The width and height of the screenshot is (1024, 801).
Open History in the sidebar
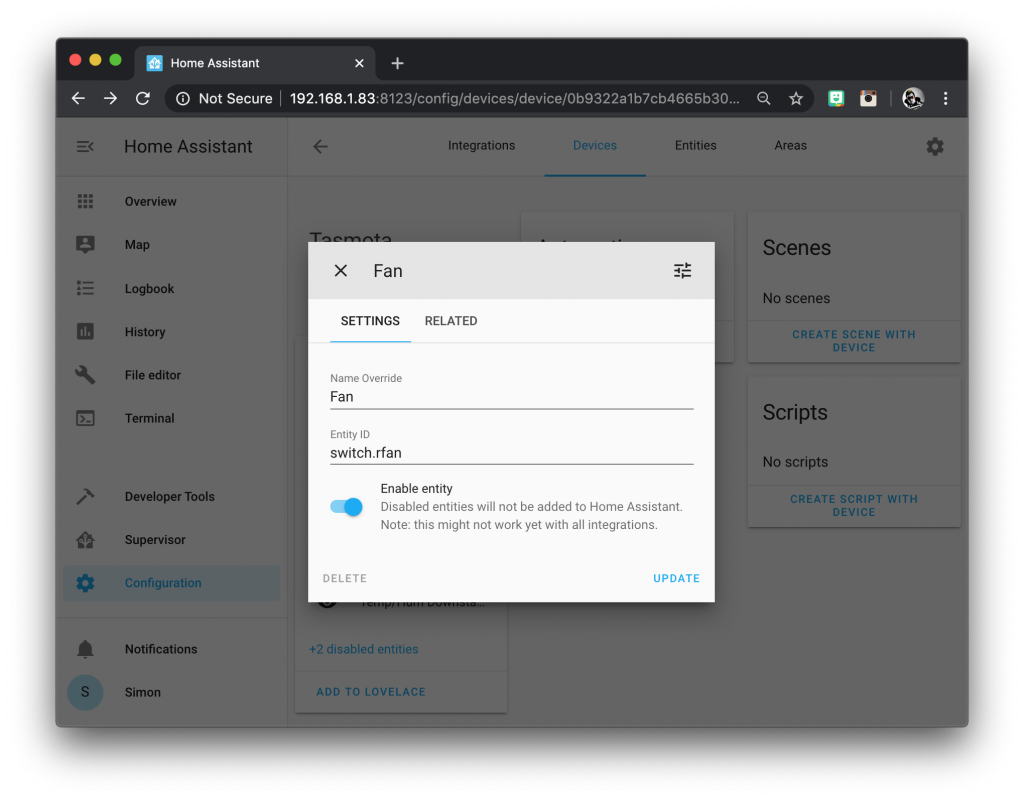[172, 332]
